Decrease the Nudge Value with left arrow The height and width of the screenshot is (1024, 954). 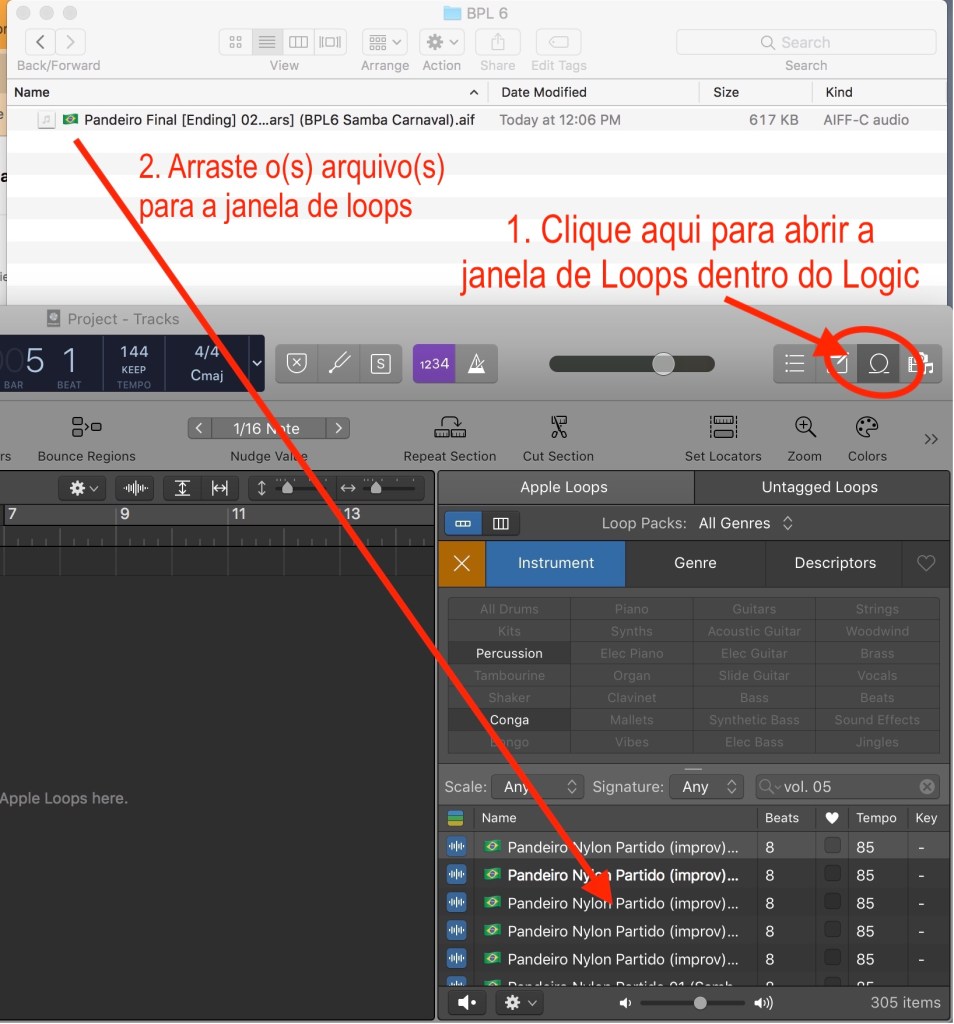[199, 428]
